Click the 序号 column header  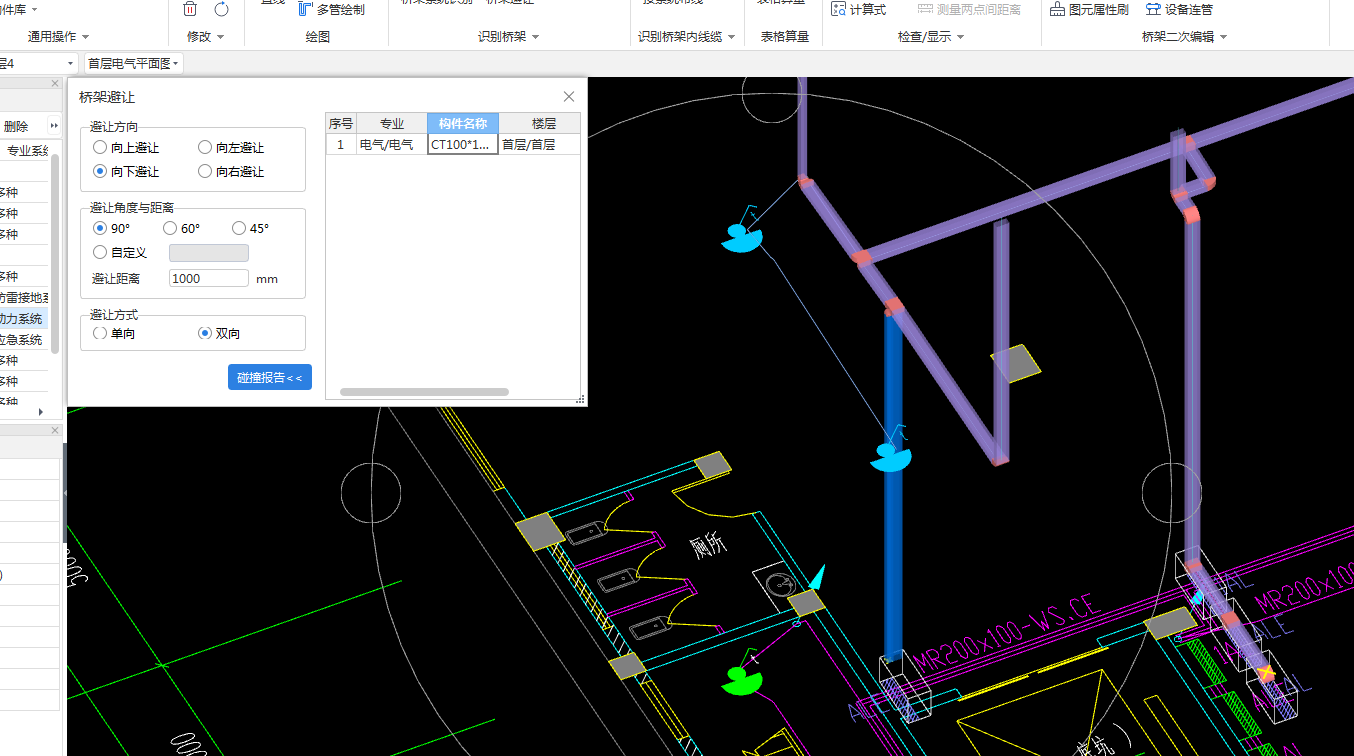[341, 123]
